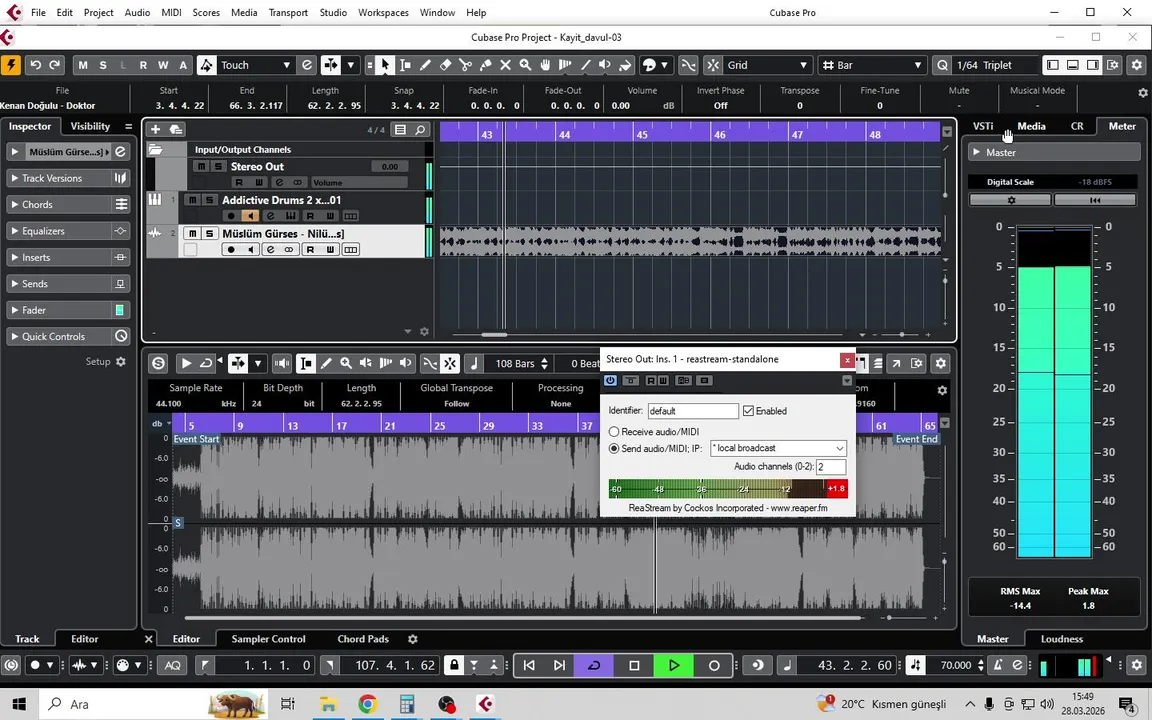Click the Redo arrow in toolbar
The width and height of the screenshot is (1152, 720).
click(x=54, y=65)
